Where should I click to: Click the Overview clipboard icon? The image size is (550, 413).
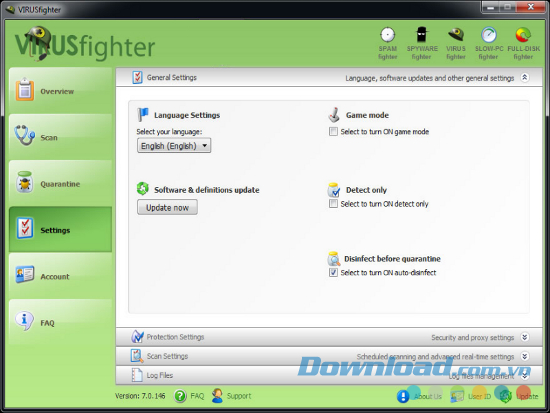coord(24,90)
